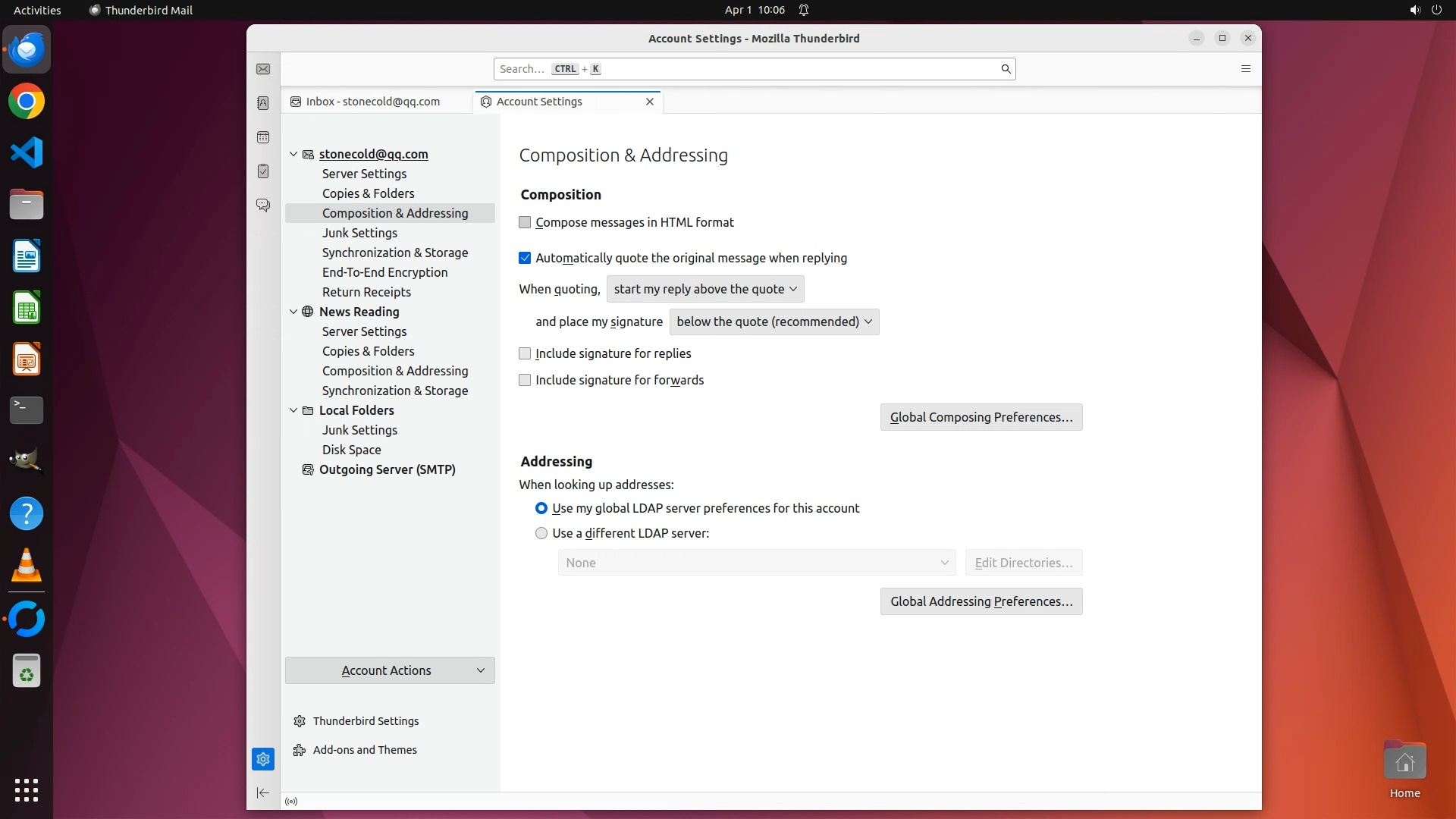Open the Thunderbird hamburger app menu
Viewport: 1456px width, 819px height.
tap(1245, 69)
